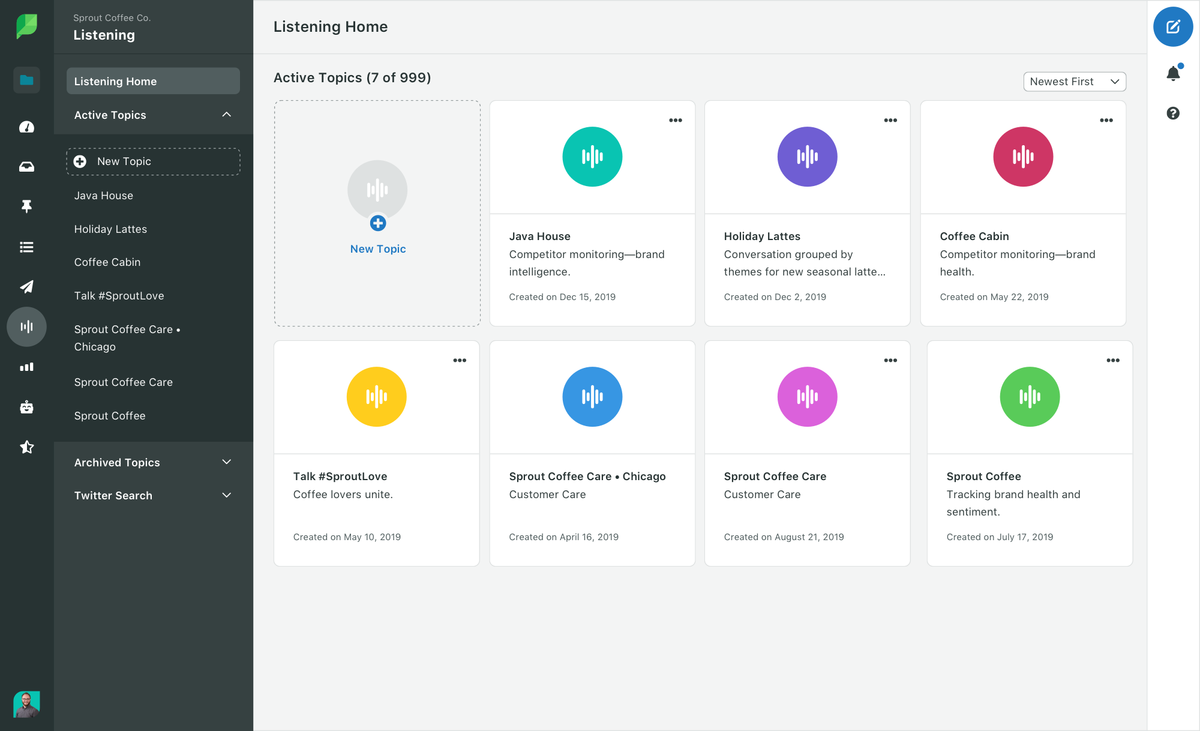Select the Listening waveform icon in rail

point(27,327)
